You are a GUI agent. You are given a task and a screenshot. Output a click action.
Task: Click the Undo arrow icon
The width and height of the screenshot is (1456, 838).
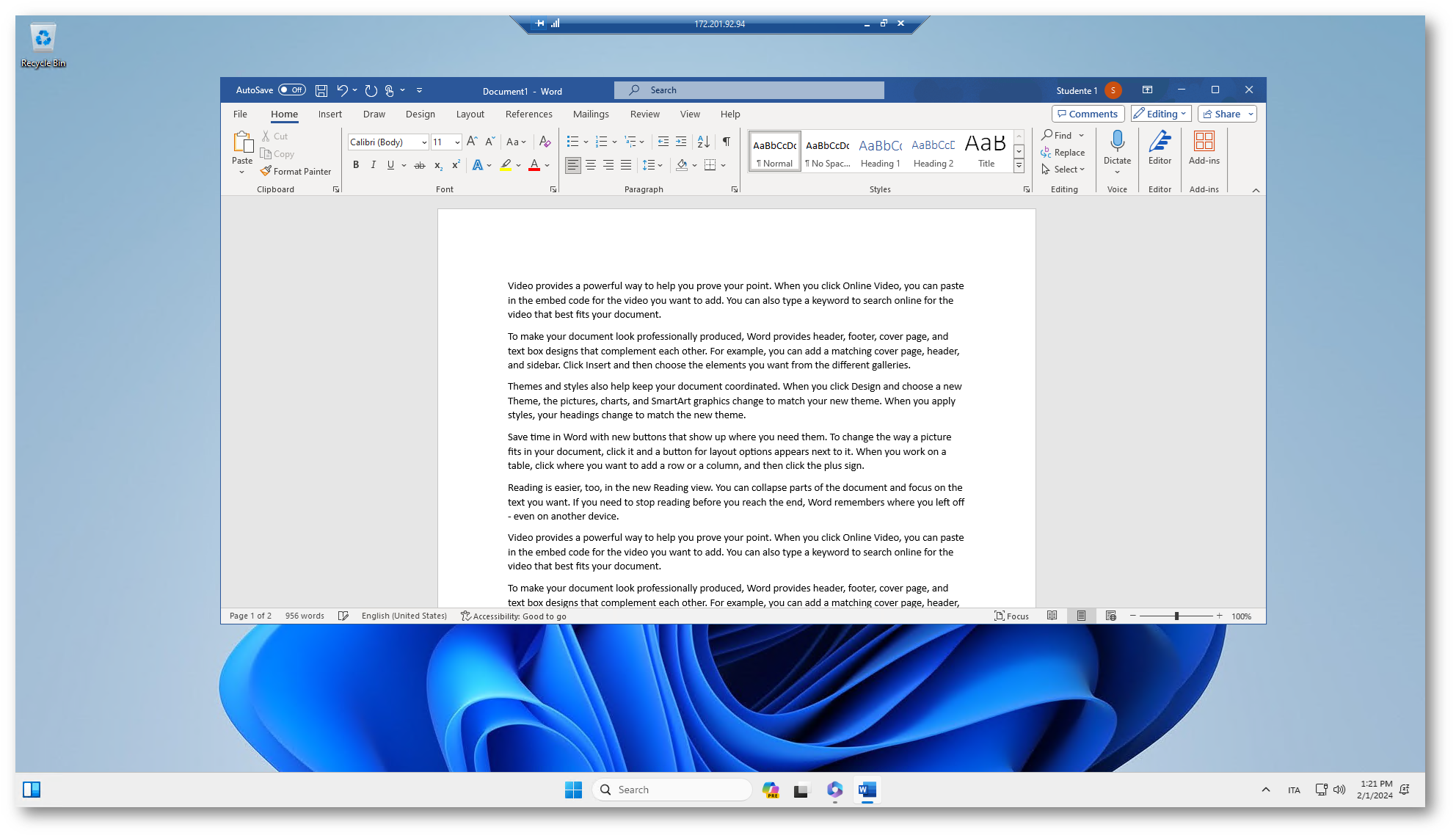point(342,90)
